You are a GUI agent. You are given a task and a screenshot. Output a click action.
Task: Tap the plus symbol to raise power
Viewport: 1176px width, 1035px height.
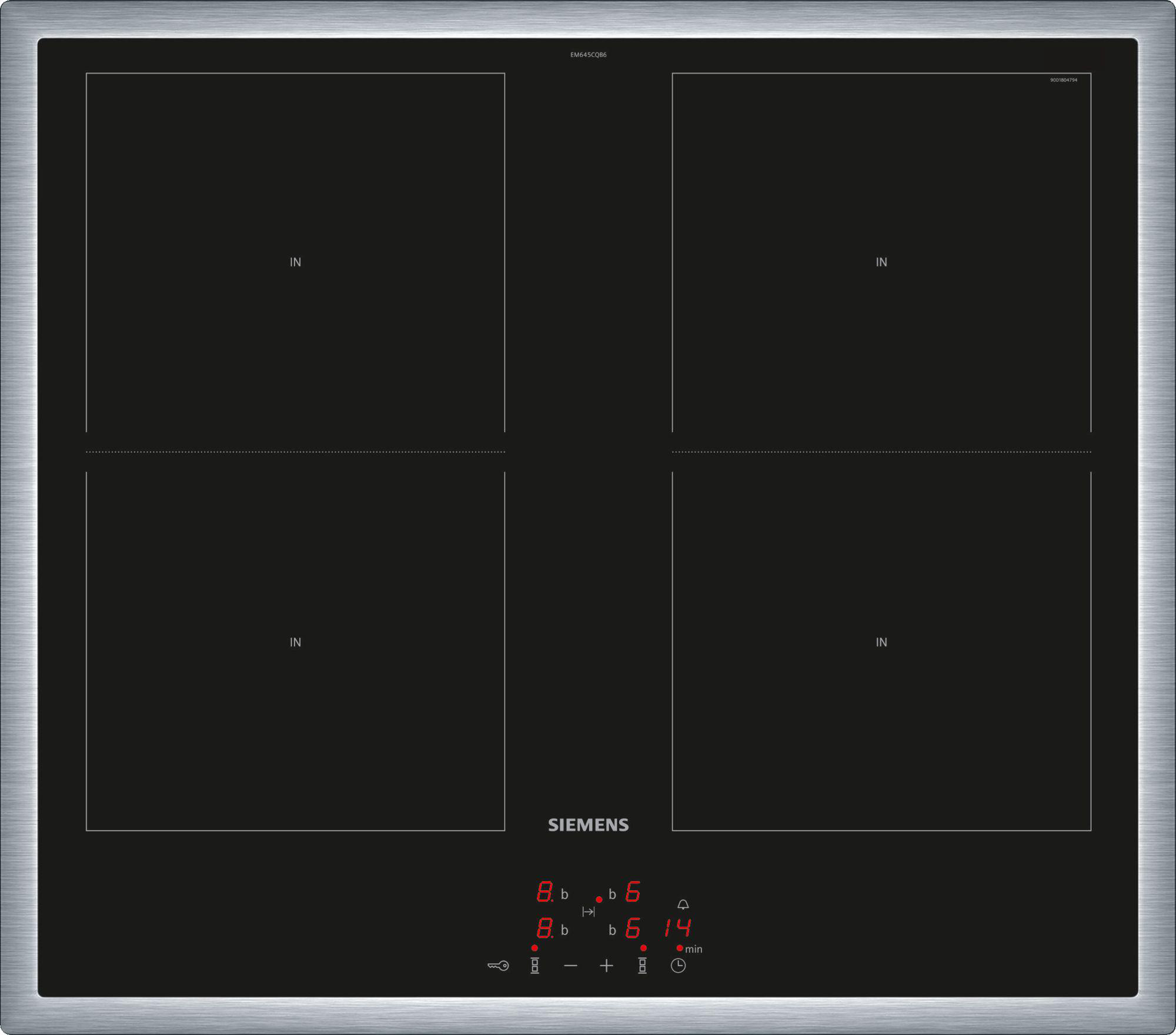[x=606, y=966]
